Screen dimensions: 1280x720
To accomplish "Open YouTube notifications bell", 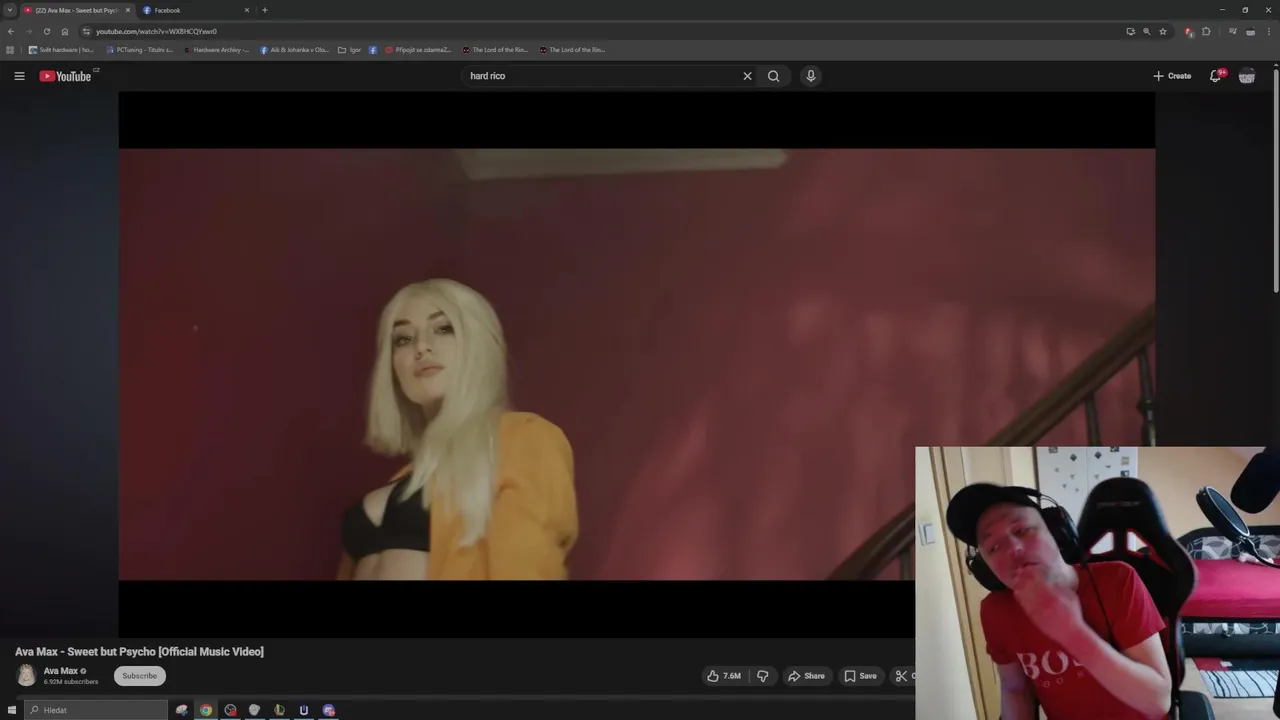I will pos(1215,76).
